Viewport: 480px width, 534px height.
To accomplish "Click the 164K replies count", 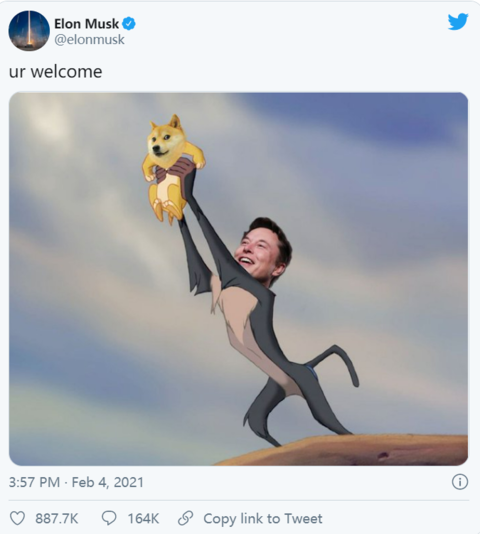I will point(143,519).
